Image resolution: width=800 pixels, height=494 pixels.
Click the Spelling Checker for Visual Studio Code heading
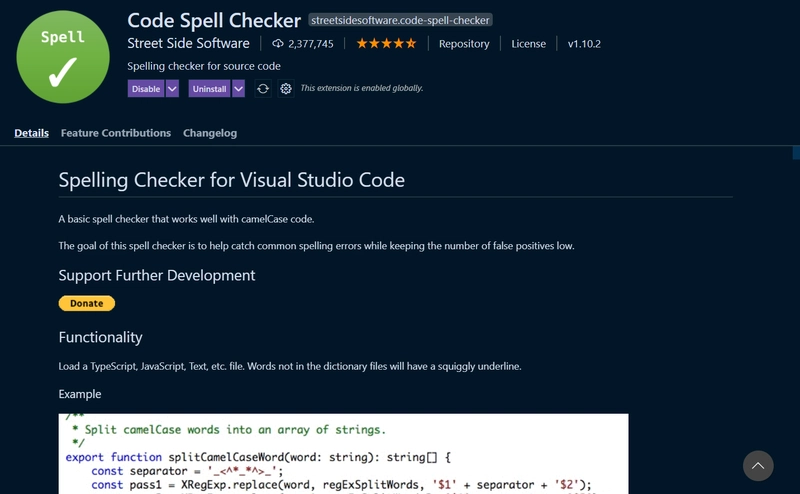click(232, 180)
